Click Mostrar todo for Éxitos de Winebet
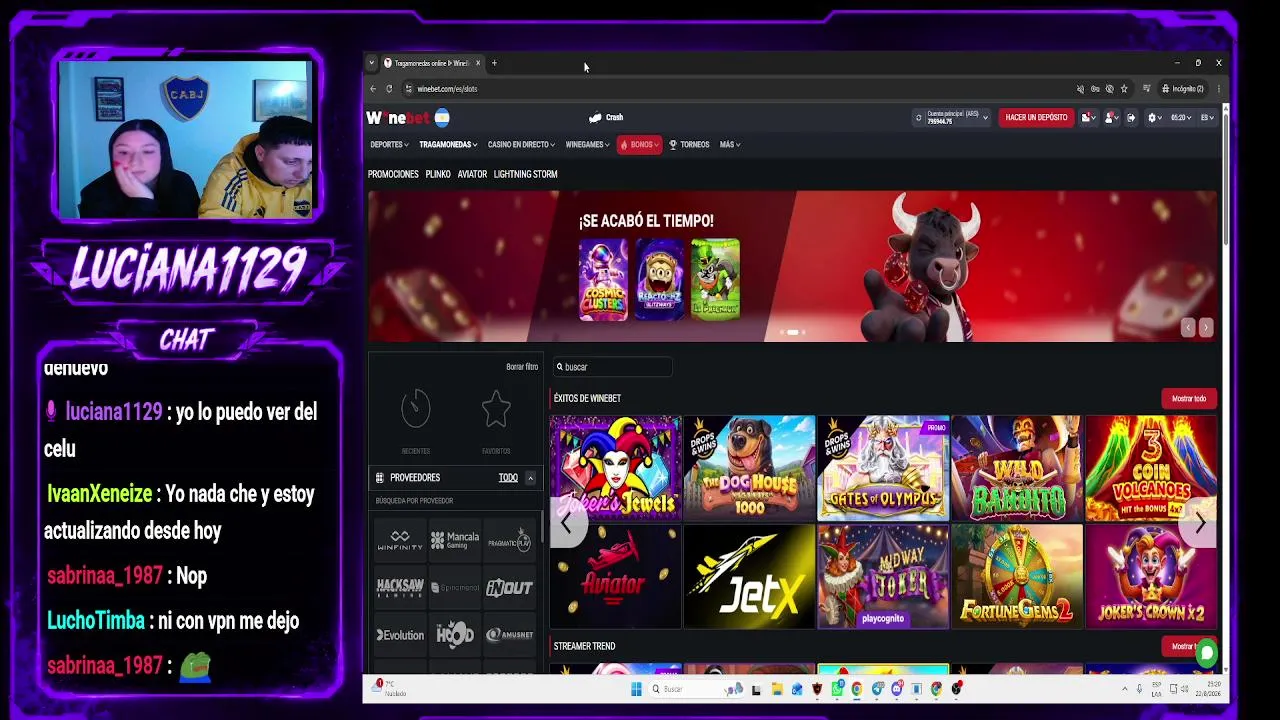 1189,399
